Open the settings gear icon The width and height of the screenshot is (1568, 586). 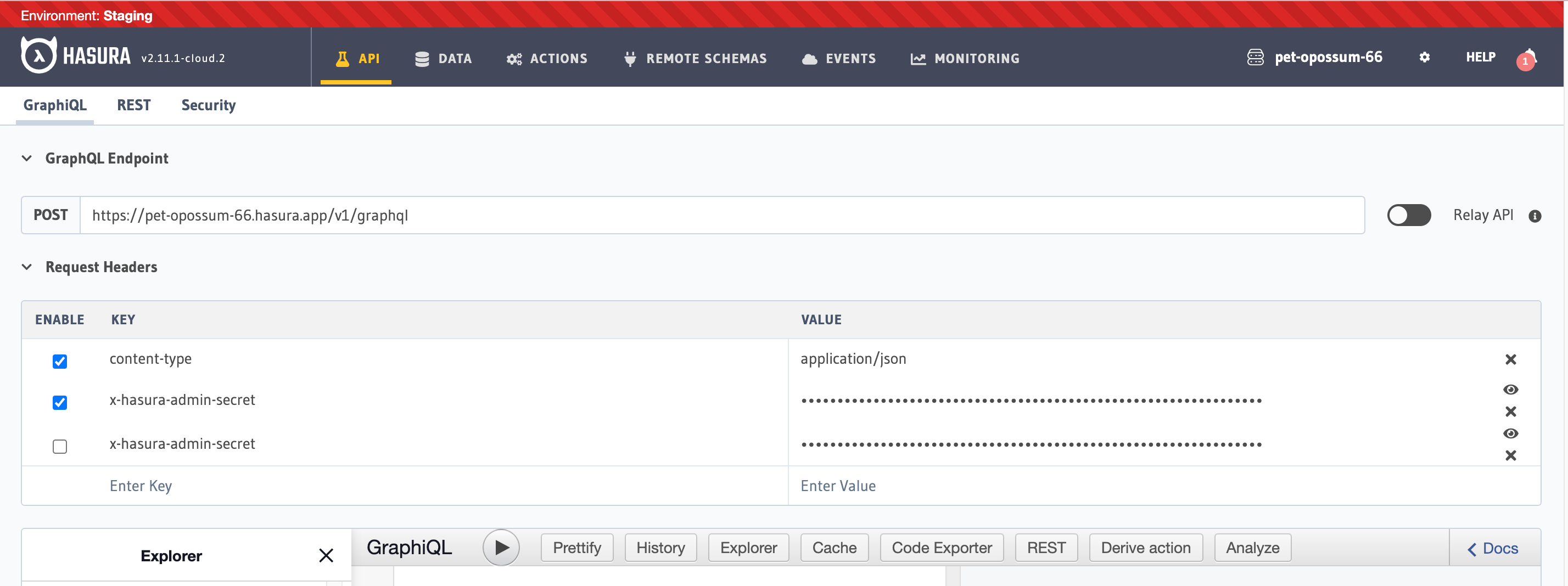[1424, 57]
